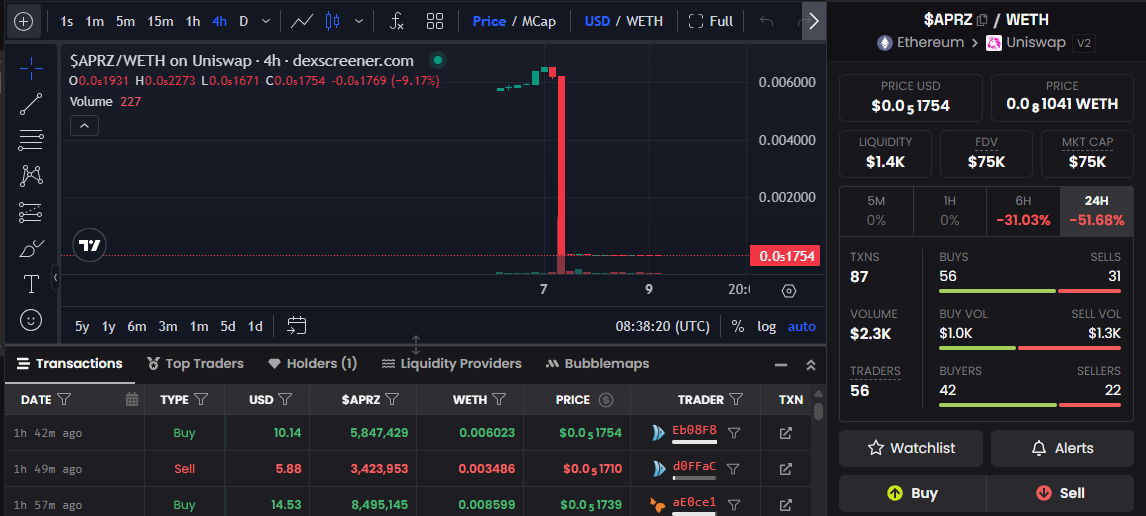Select the text annotation tool
This screenshot has width=1146, height=516.
31,284
